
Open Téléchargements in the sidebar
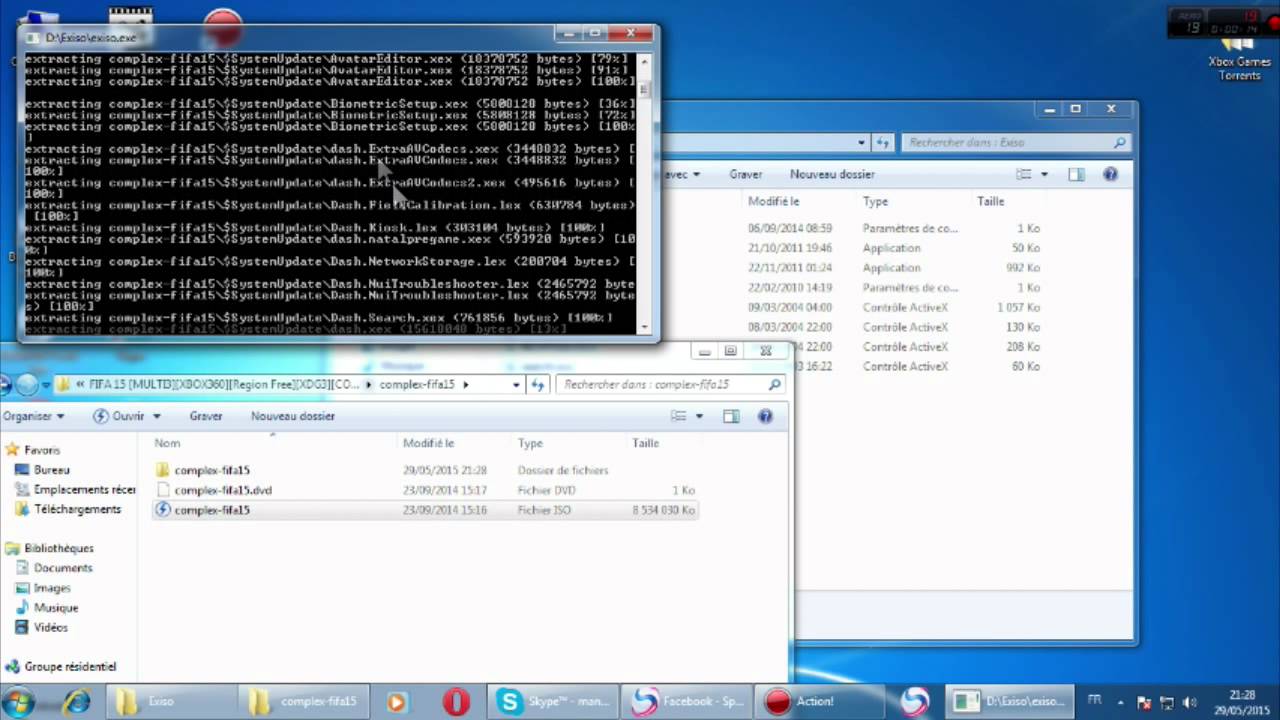pyautogui.click(x=77, y=509)
